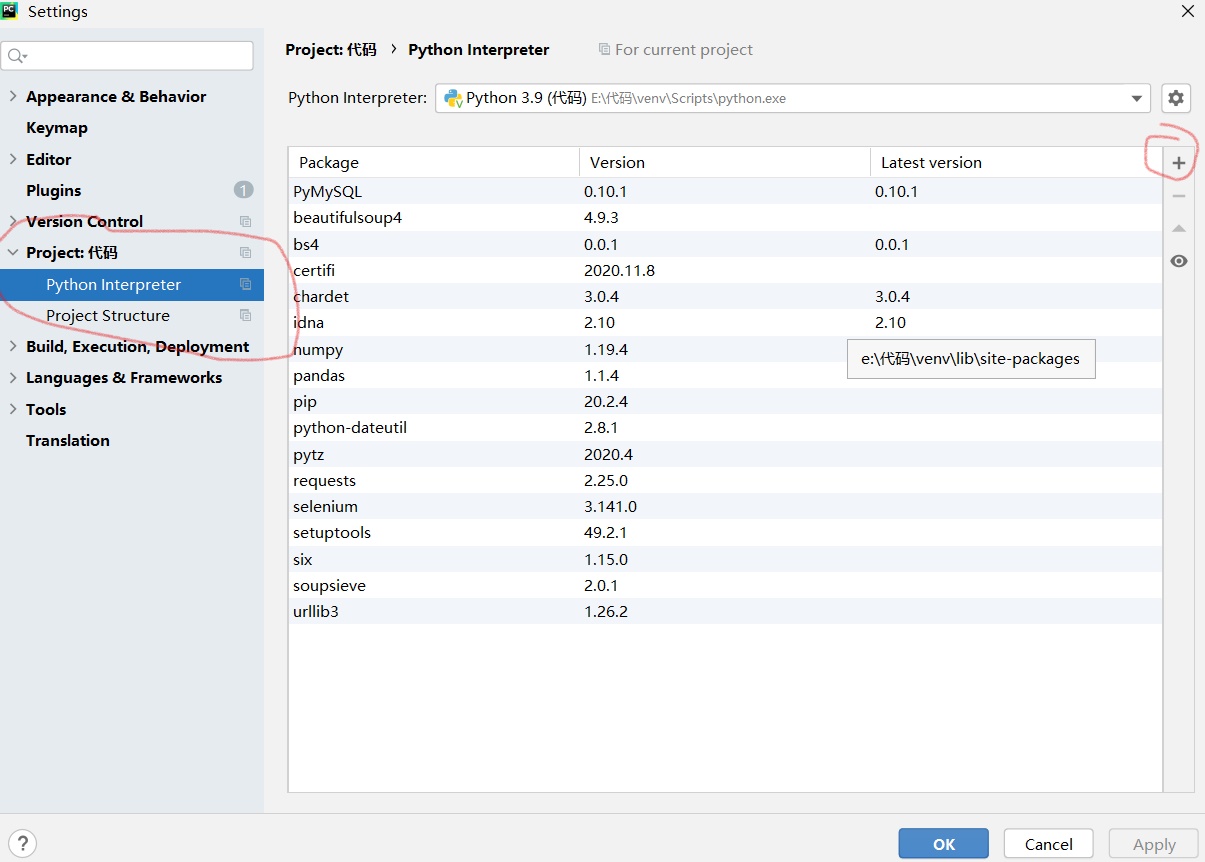Image resolution: width=1205 pixels, height=862 pixels.
Task: Click latest version 0.10.1 of PyMySQL
Action: pyautogui.click(x=896, y=191)
